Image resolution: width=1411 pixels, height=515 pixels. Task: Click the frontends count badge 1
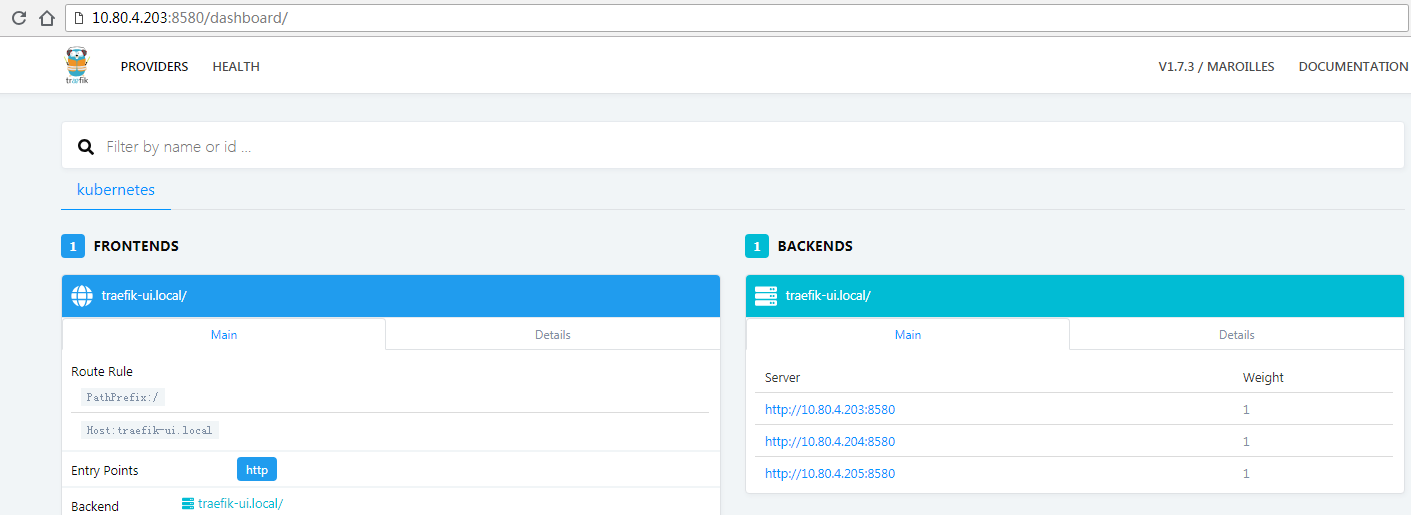coord(73,246)
